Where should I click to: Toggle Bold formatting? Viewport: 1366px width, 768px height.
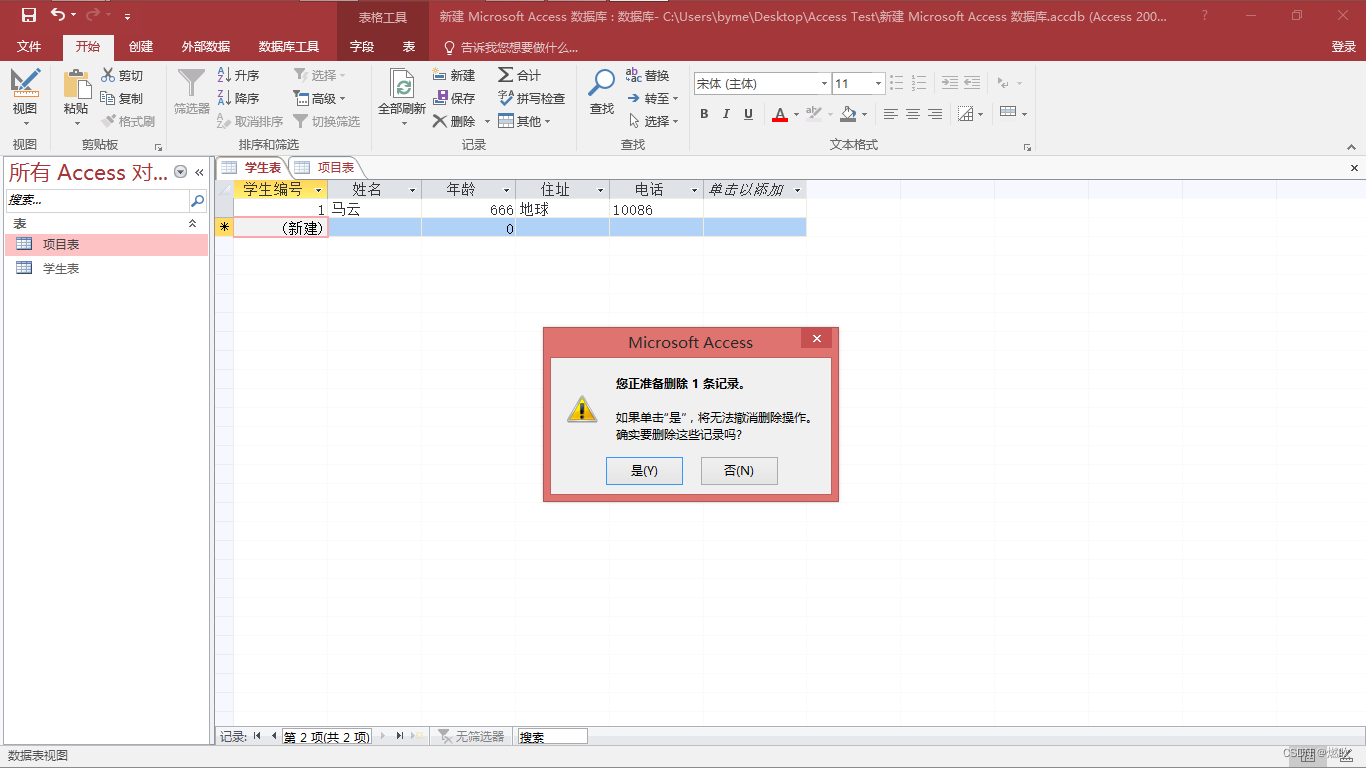click(704, 114)
